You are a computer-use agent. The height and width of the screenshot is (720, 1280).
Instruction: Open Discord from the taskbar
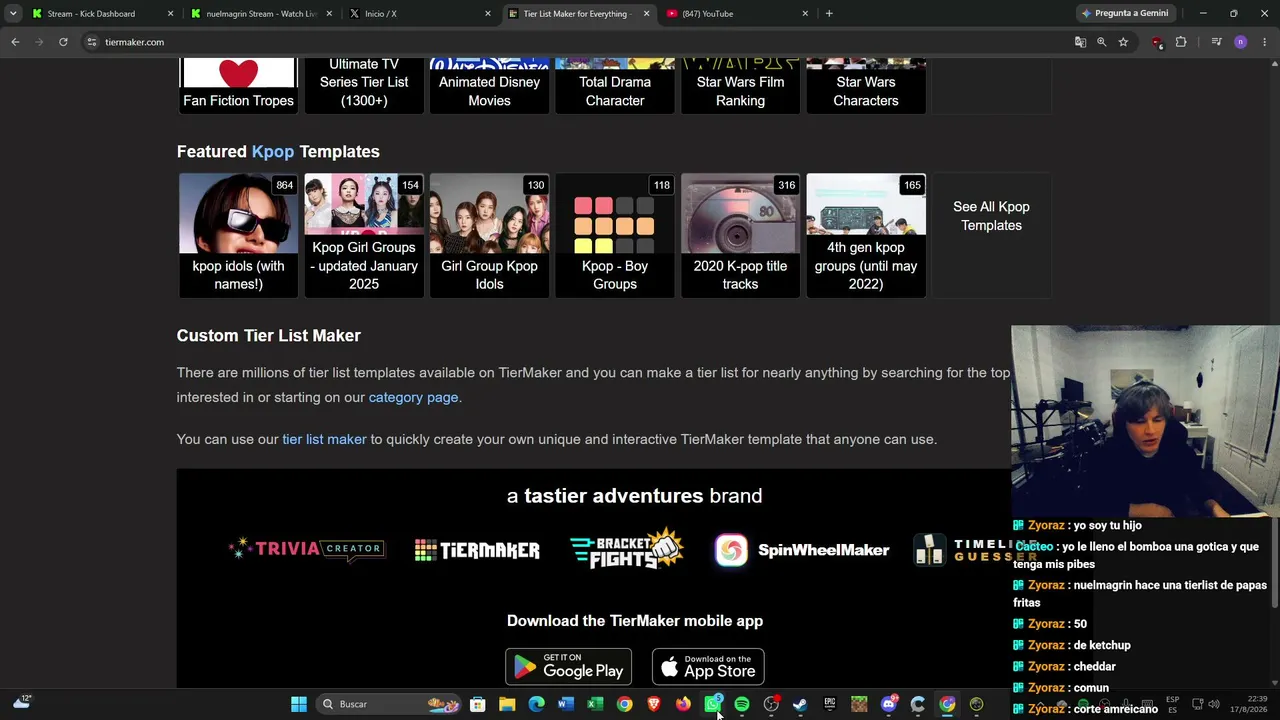point(888,704)
